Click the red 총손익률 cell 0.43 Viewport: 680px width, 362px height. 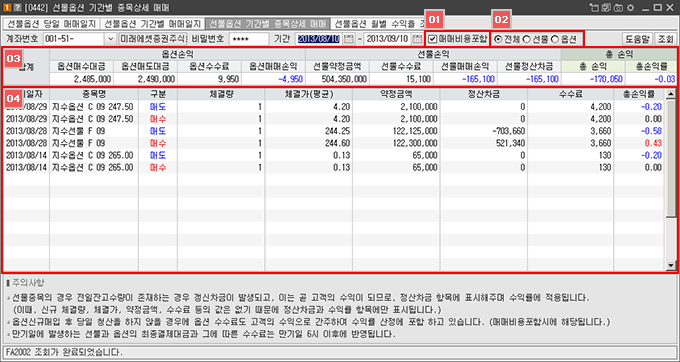click(x=640, y=143)
